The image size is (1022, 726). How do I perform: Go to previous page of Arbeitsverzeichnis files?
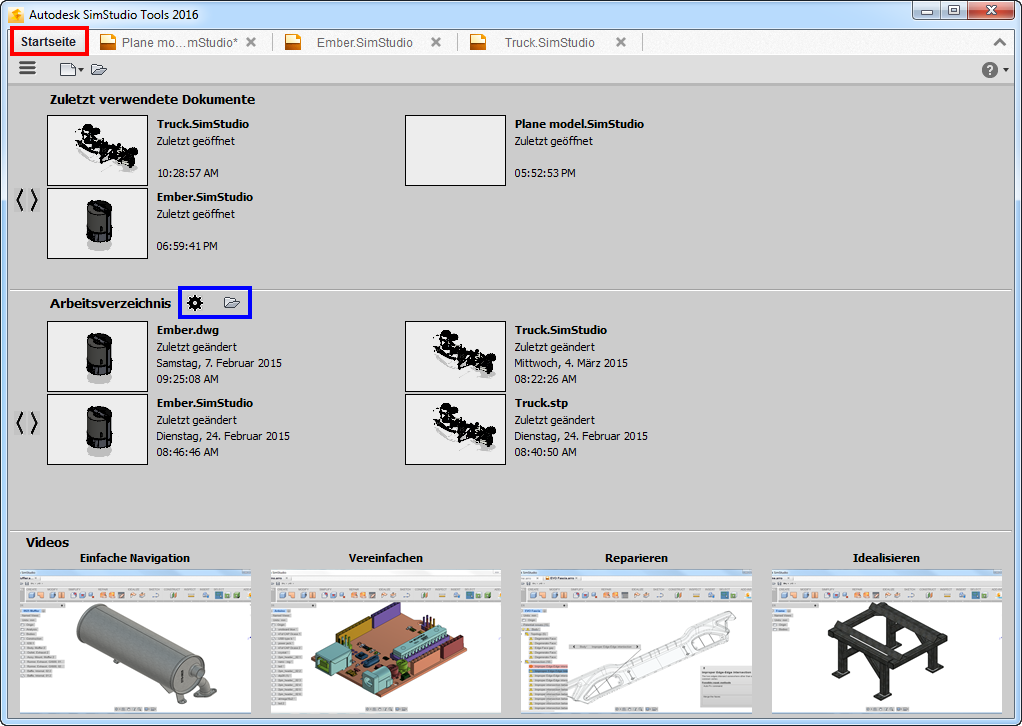point(20,423)
